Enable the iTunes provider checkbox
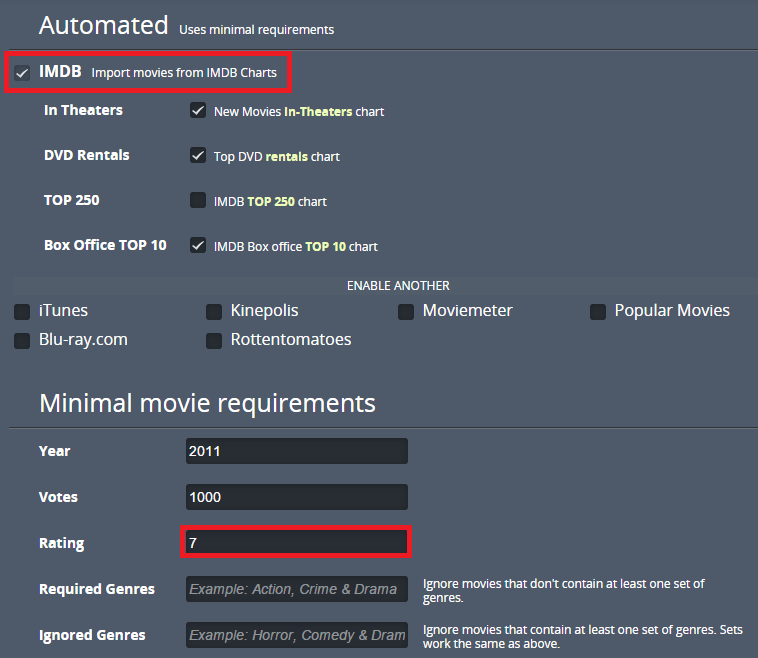 point(22,312)
